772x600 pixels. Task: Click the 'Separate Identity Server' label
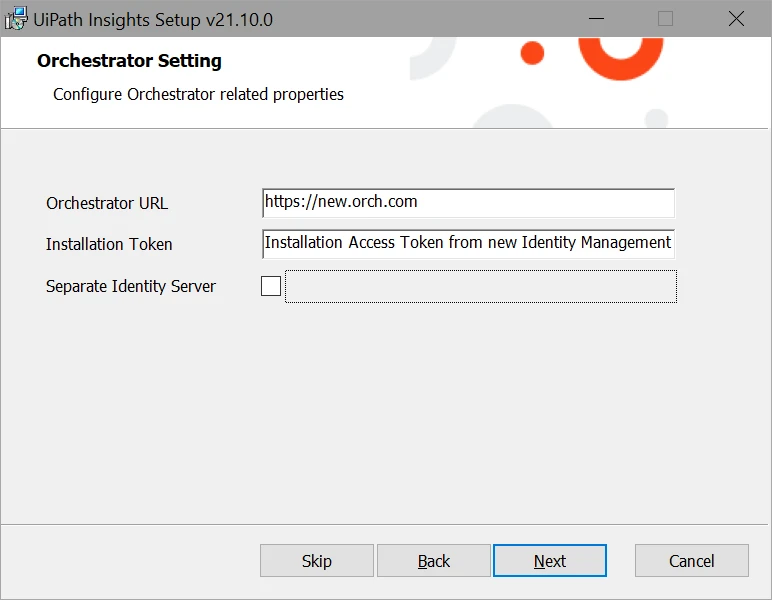coord(130,286)
